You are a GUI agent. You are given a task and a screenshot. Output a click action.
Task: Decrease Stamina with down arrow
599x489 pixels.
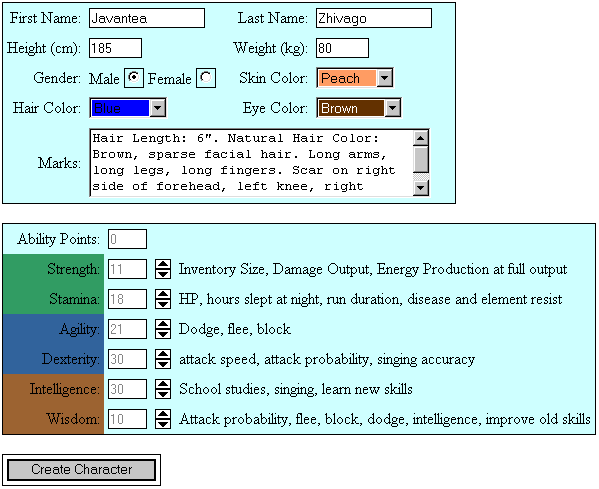pos(163,304)
